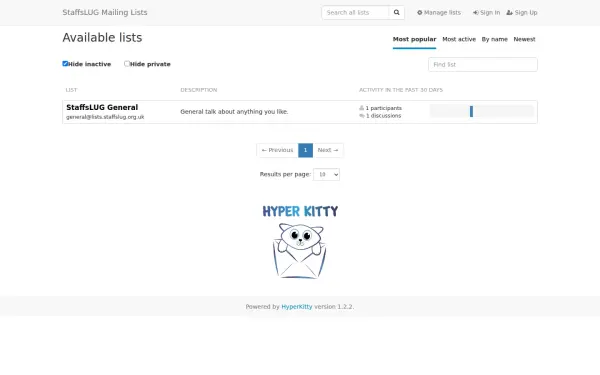Click the 'General talk about anything you like.' description
The height and width of the screenshot is (375, 600).
(x=234, y=112)
